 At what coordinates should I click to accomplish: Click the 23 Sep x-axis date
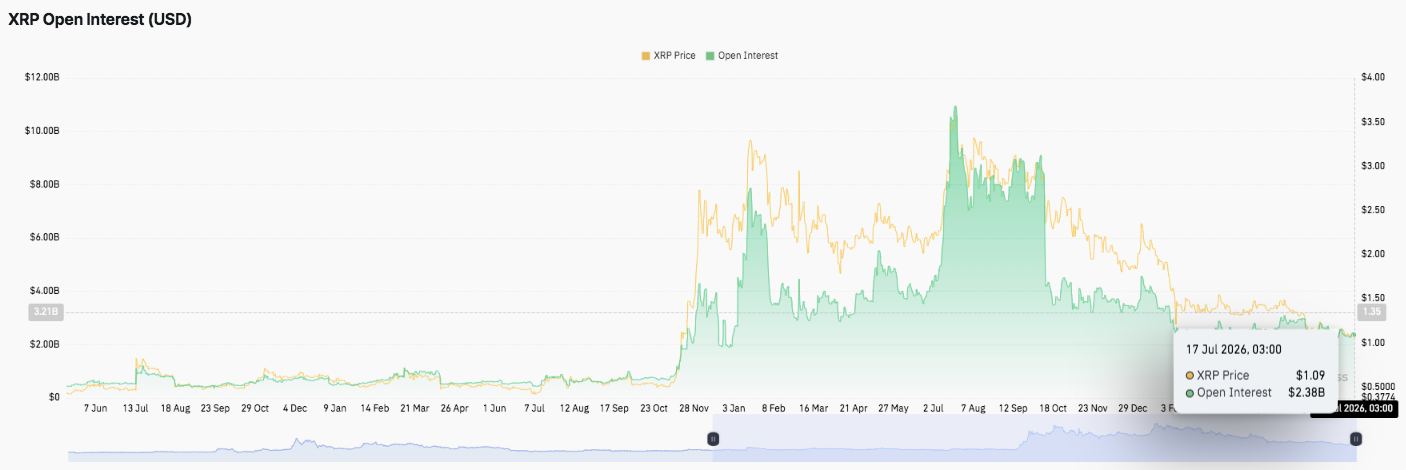pyautogui.click(x=215, y=408)
